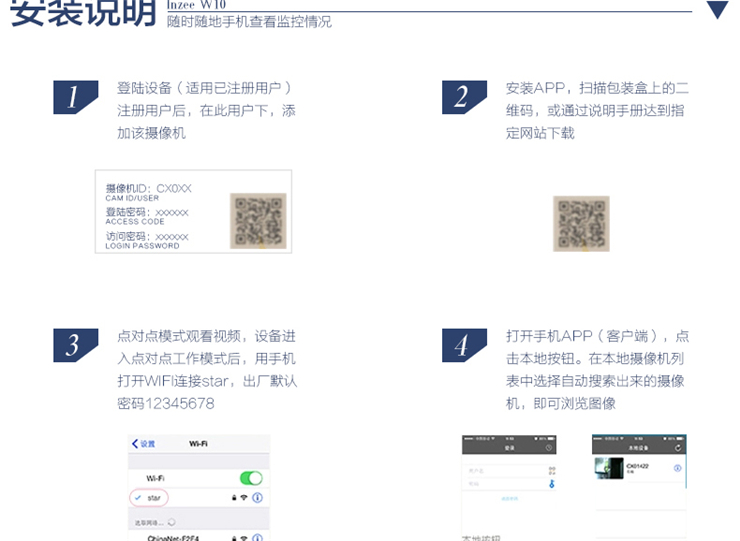Click the step 2 number badge

click(463, 97)
